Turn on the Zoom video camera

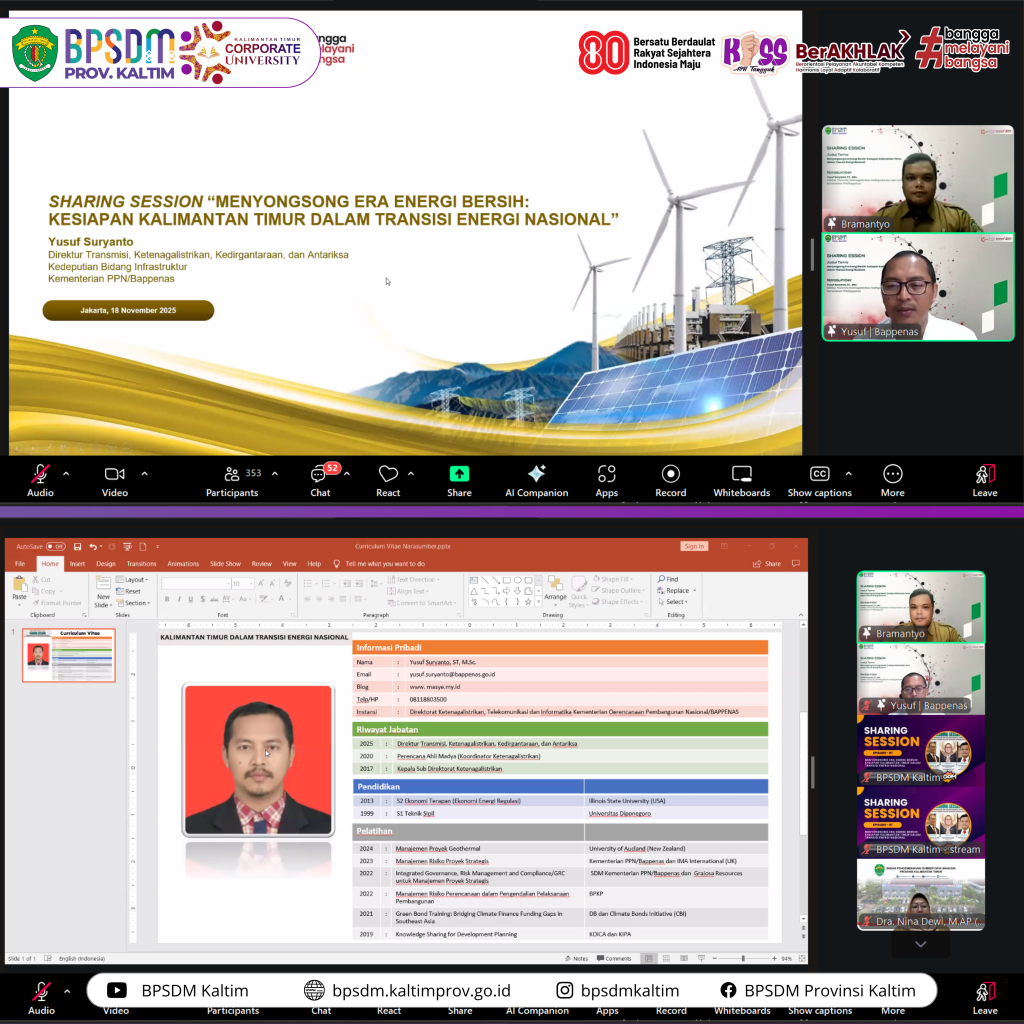pyautogui.click(x=114, y=474)
